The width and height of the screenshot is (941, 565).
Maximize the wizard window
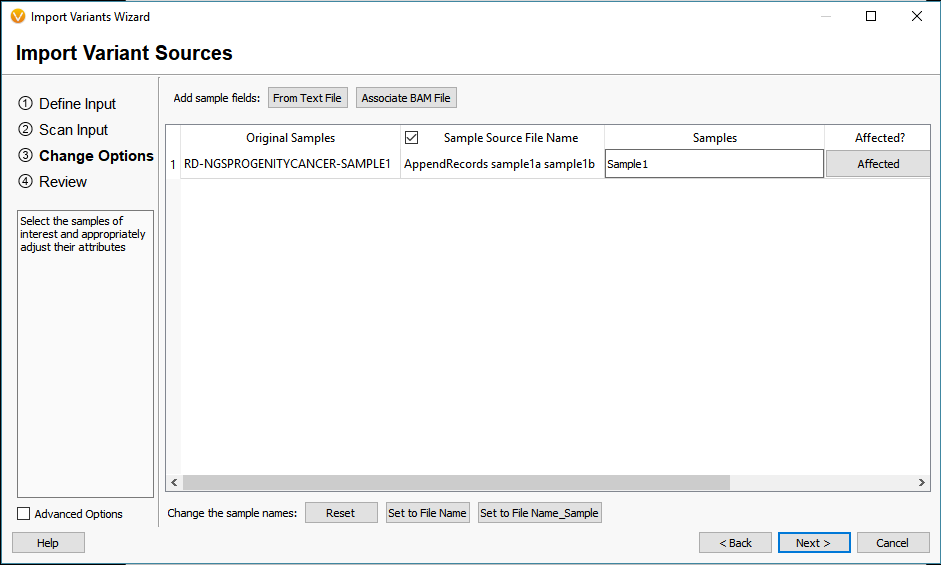click(x=871, y=16)
